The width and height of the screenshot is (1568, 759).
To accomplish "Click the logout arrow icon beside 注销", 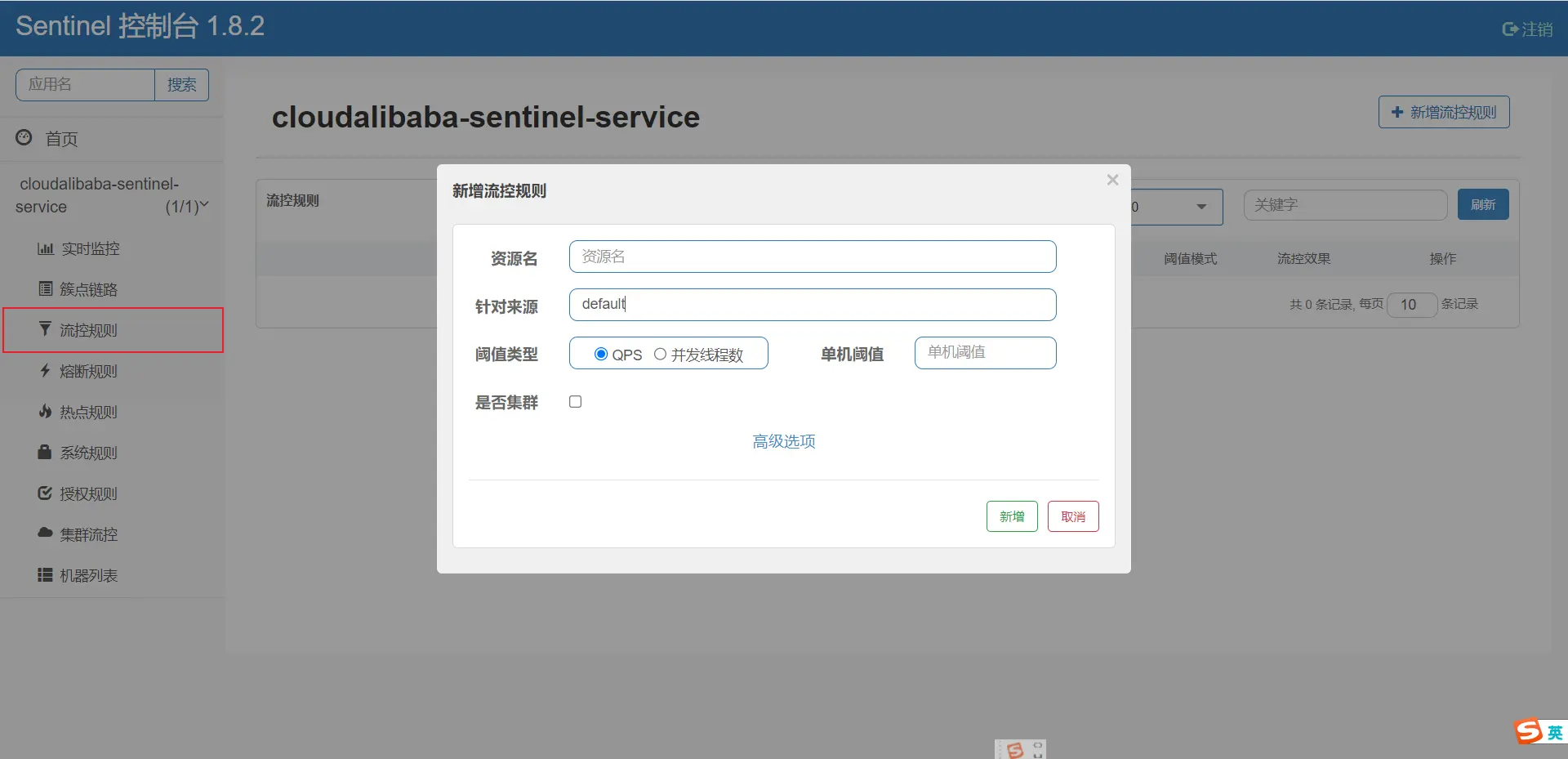I will pyautogui.click(x=1510, y=29).
